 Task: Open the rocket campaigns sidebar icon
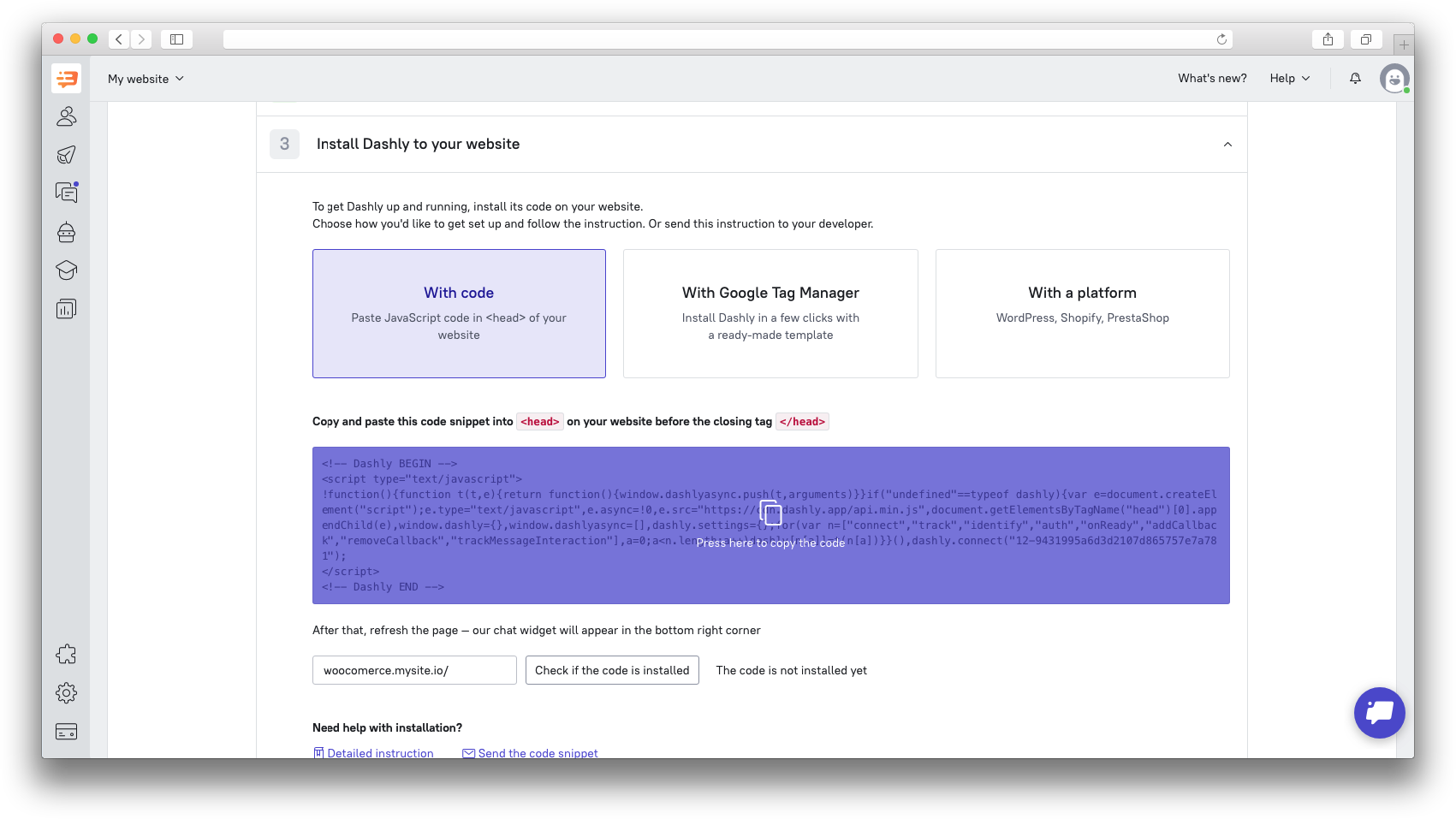[x=66, y=155]
